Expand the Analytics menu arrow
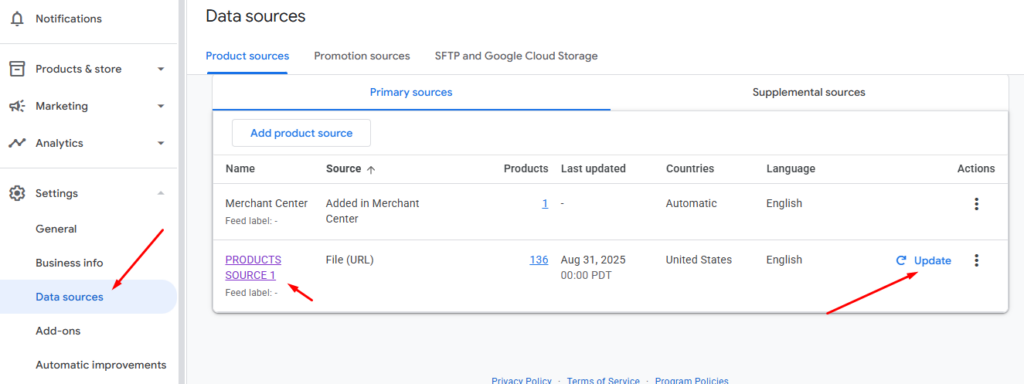 [161, 144]
